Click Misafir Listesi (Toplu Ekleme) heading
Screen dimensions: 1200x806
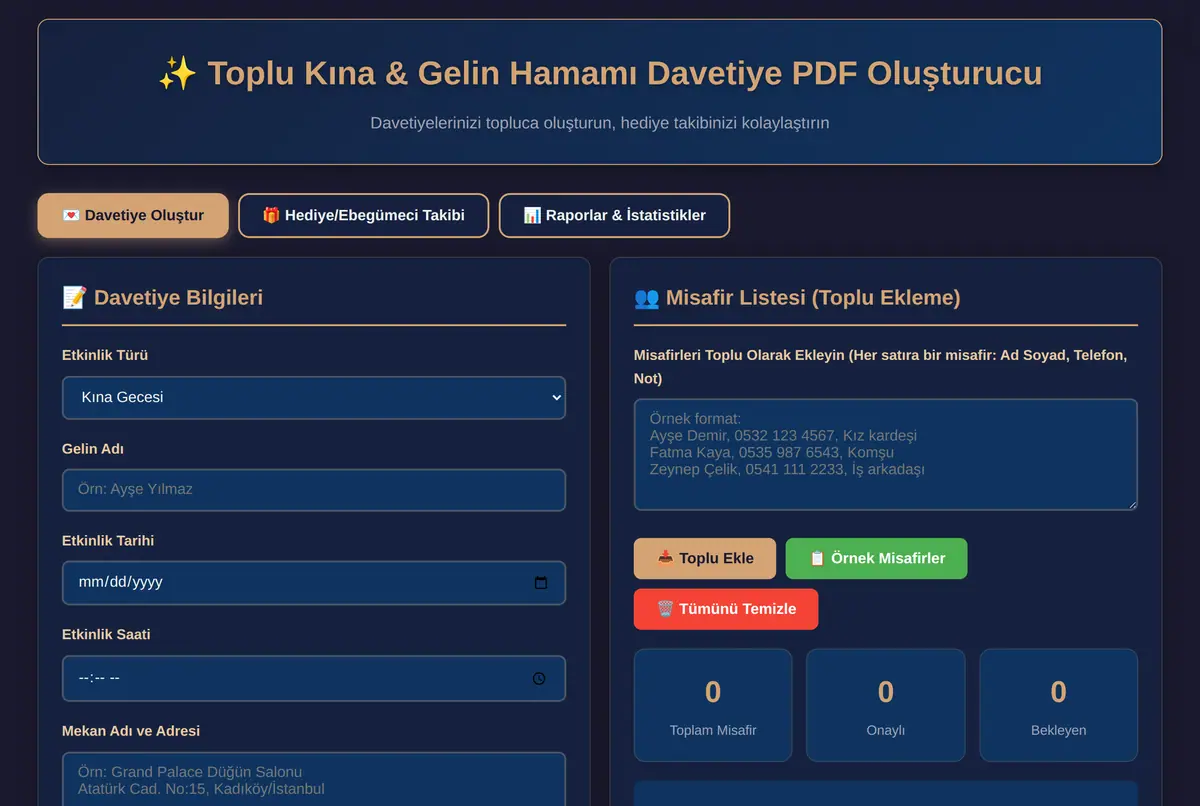(797, 297)
